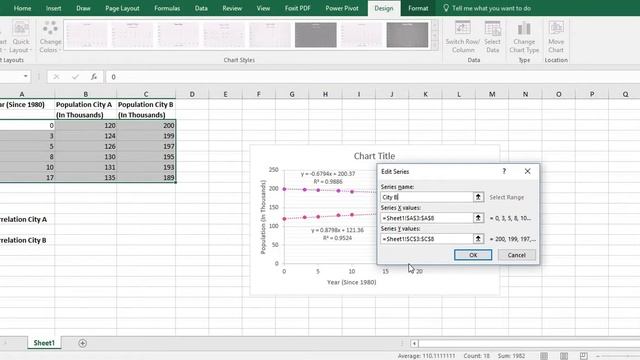Click the Series Y values input field
The image size is (640, 360).
coord(427,239)
